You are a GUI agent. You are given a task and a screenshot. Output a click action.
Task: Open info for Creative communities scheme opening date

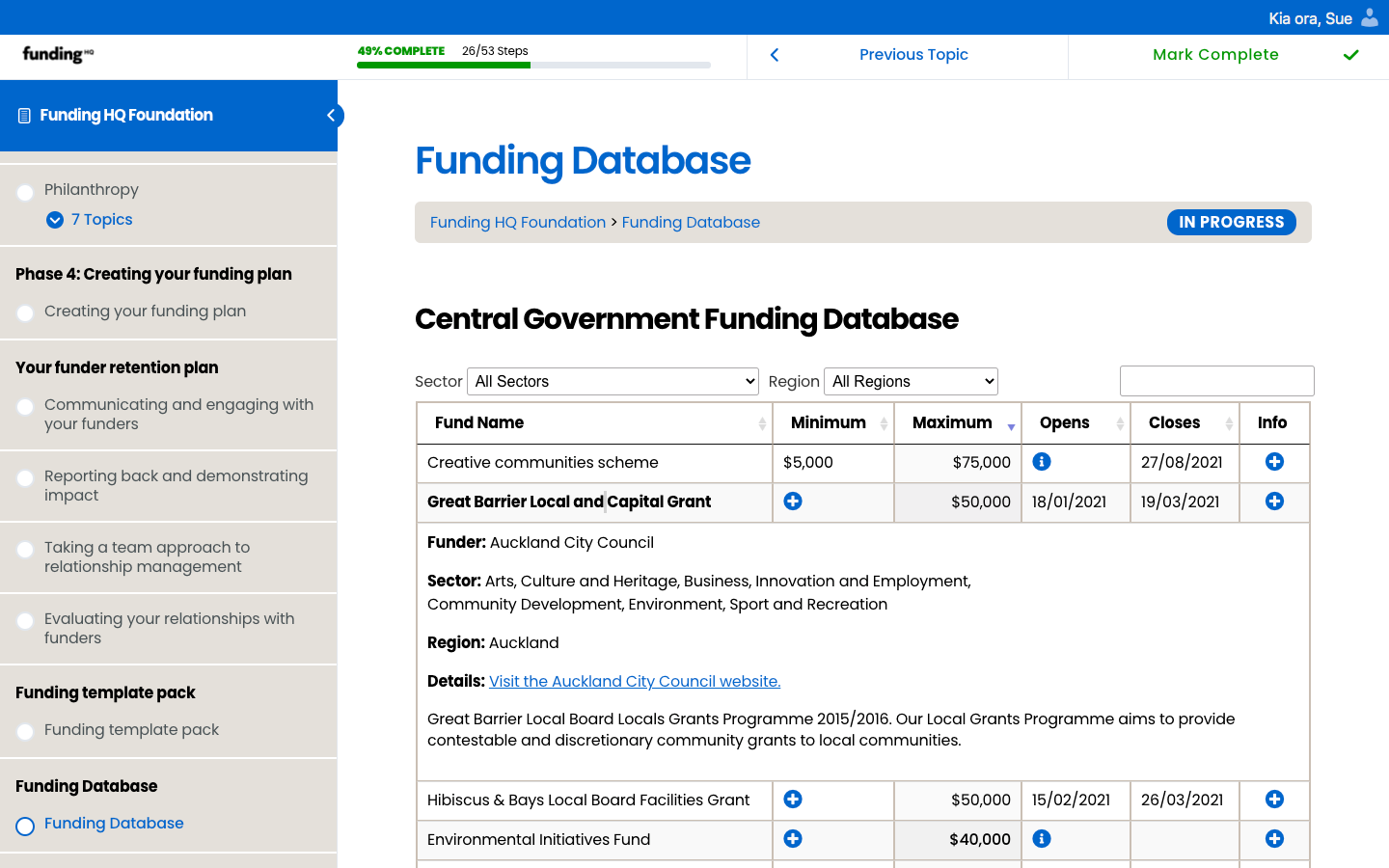[x=1041, y=462]
